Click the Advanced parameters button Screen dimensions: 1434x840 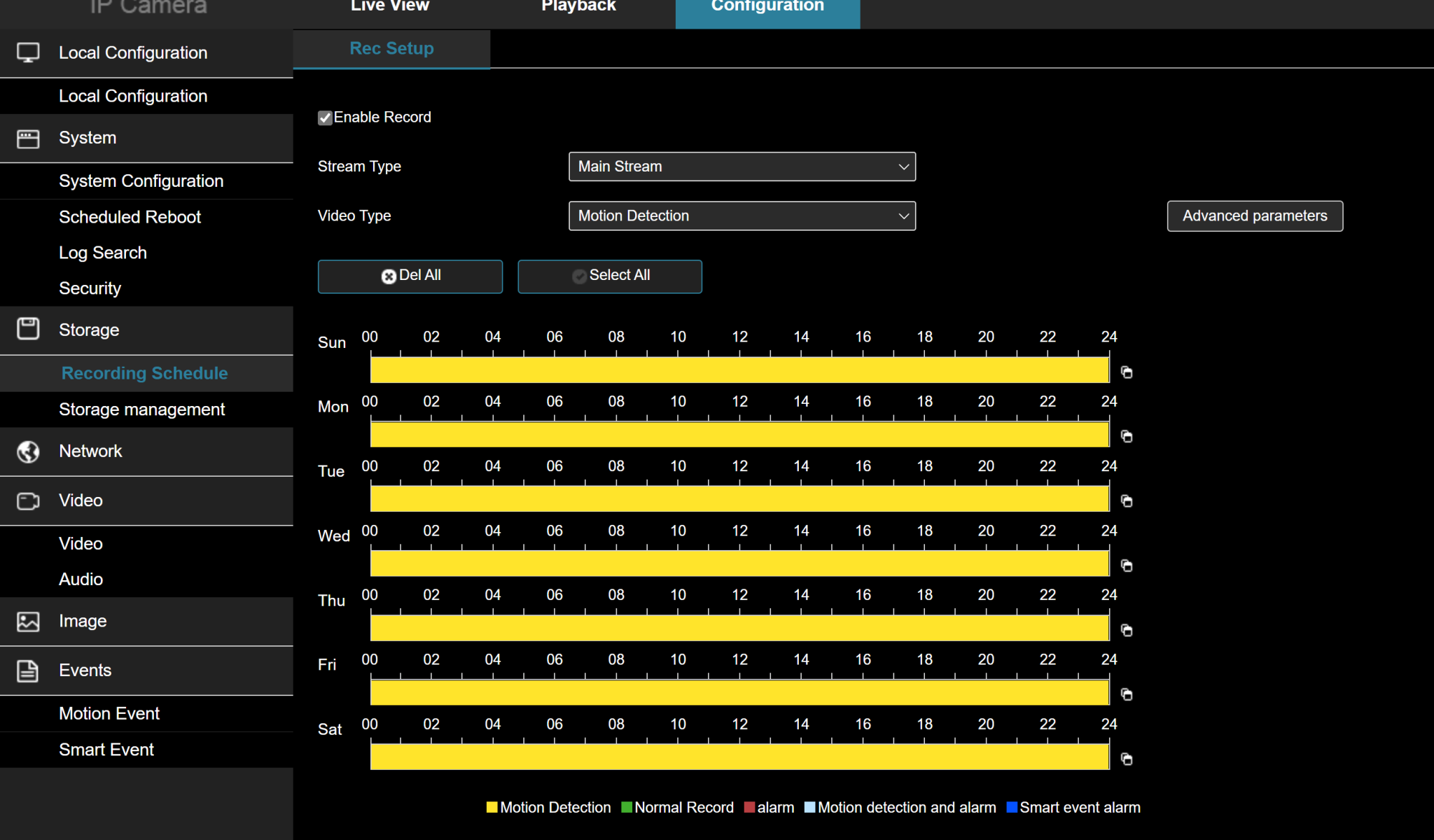click(1254, 216)
